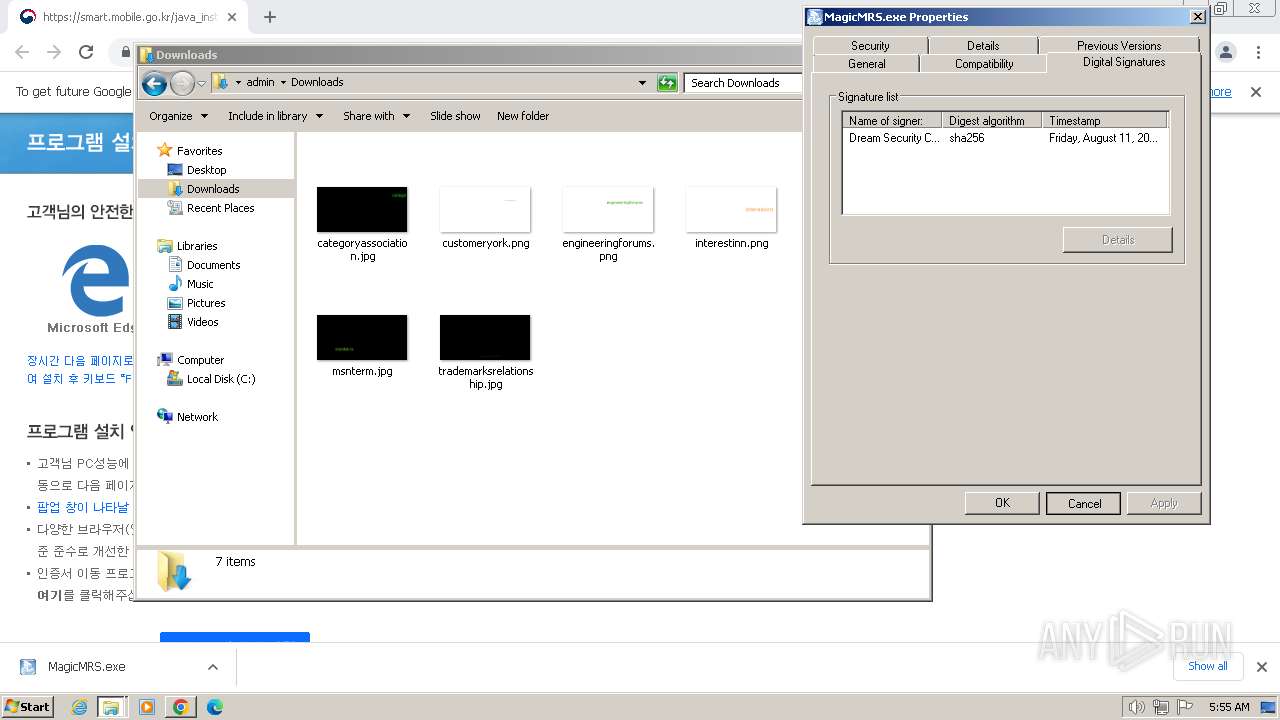
Task: Click the Back arrow in Downloads explorer
Action: pos(154,83)
